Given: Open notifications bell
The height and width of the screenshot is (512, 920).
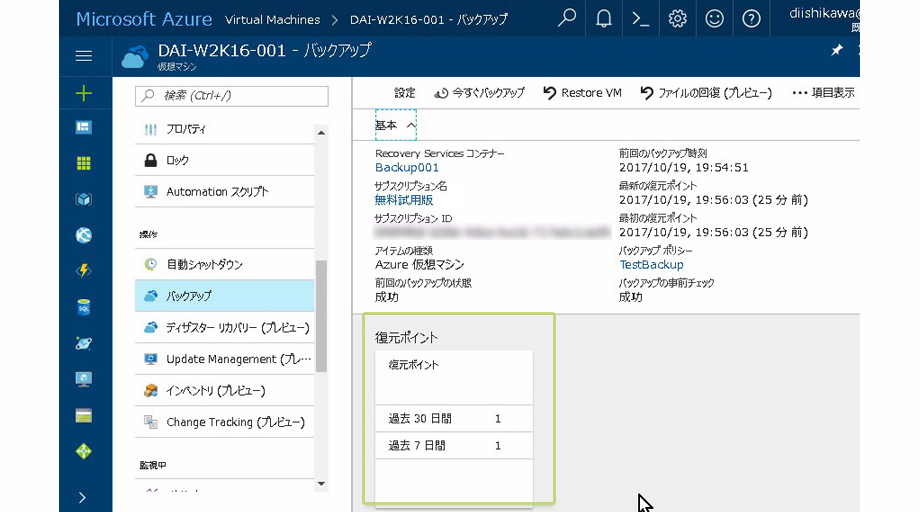Looking at the screenshot, I should pos(603,19).
